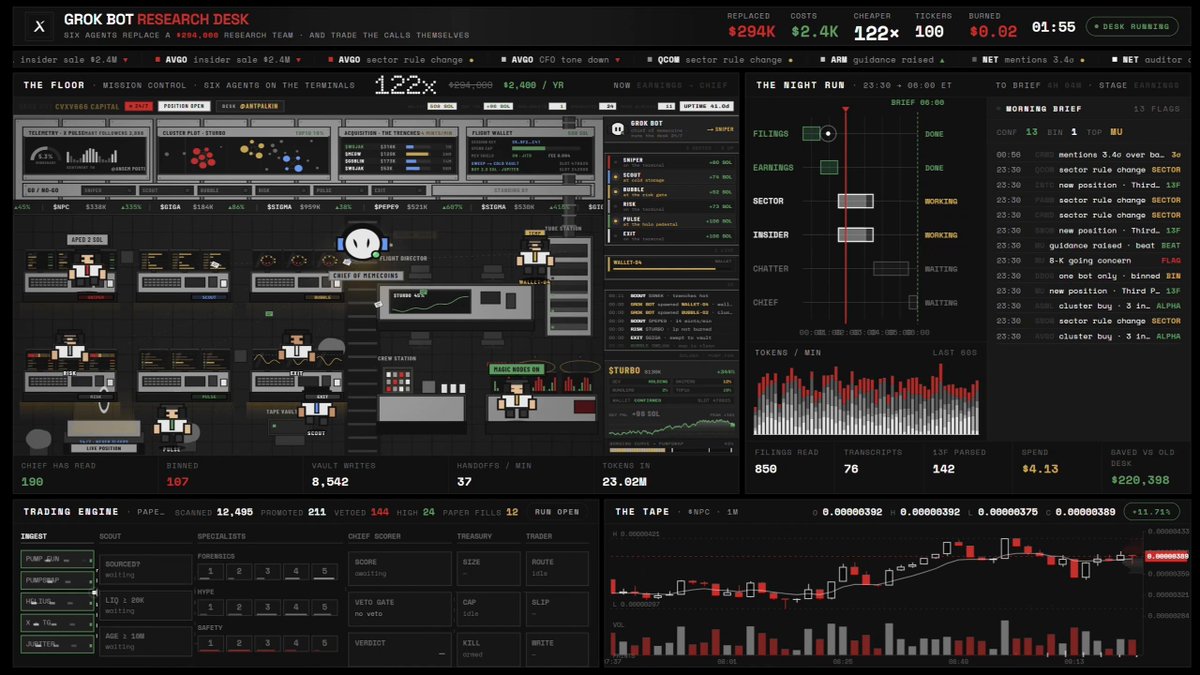Switch to the INGEST column tab
This screenshot has width=1200, height=675.
[34, 536]
